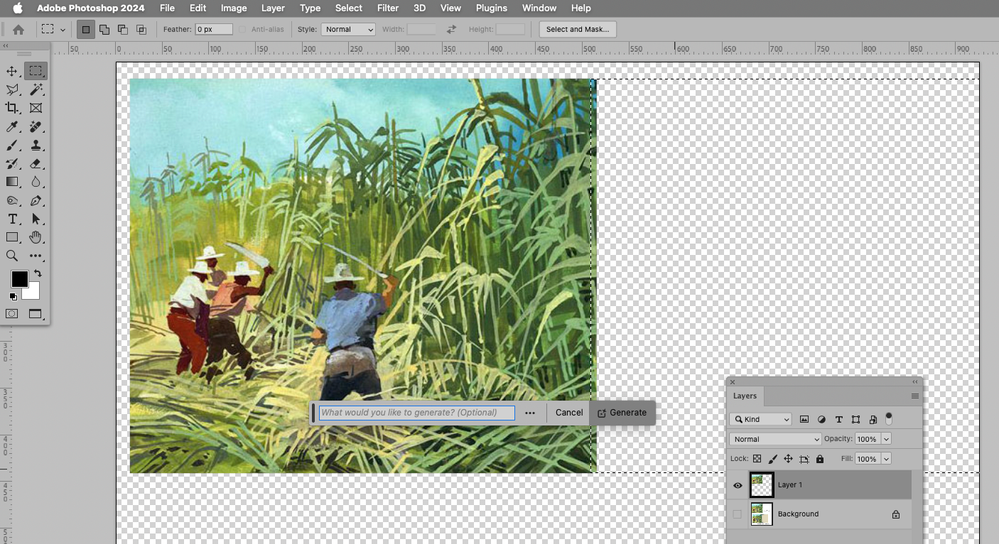Screen dimensions: 999x544
Task: Open the Filter menu
Action: coord(387,8)
